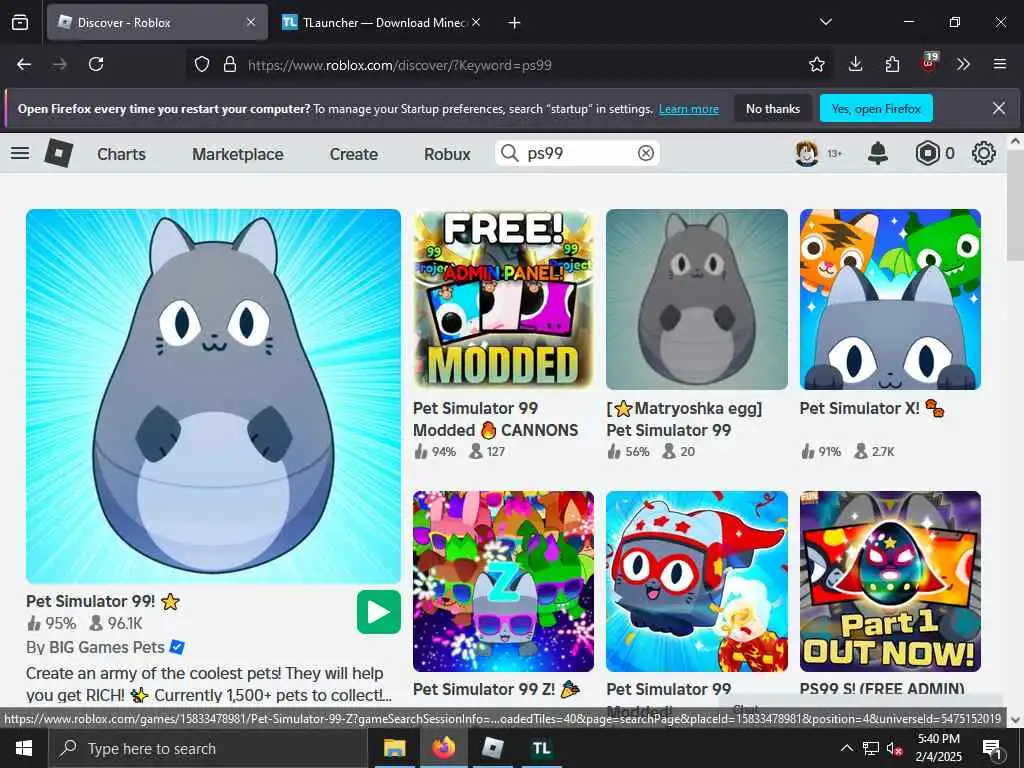
Task: Open the user avatar profile
Action: [x=807, y=153]
